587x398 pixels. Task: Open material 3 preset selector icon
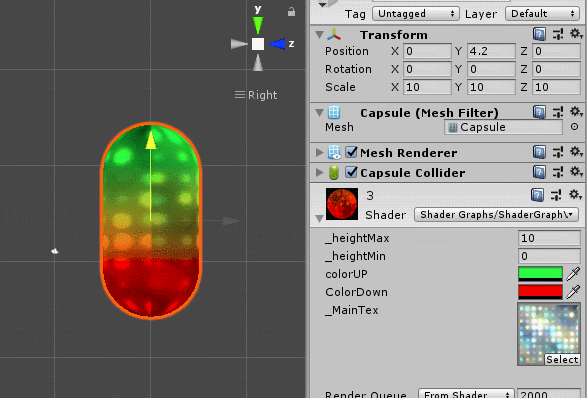[556, 195]
